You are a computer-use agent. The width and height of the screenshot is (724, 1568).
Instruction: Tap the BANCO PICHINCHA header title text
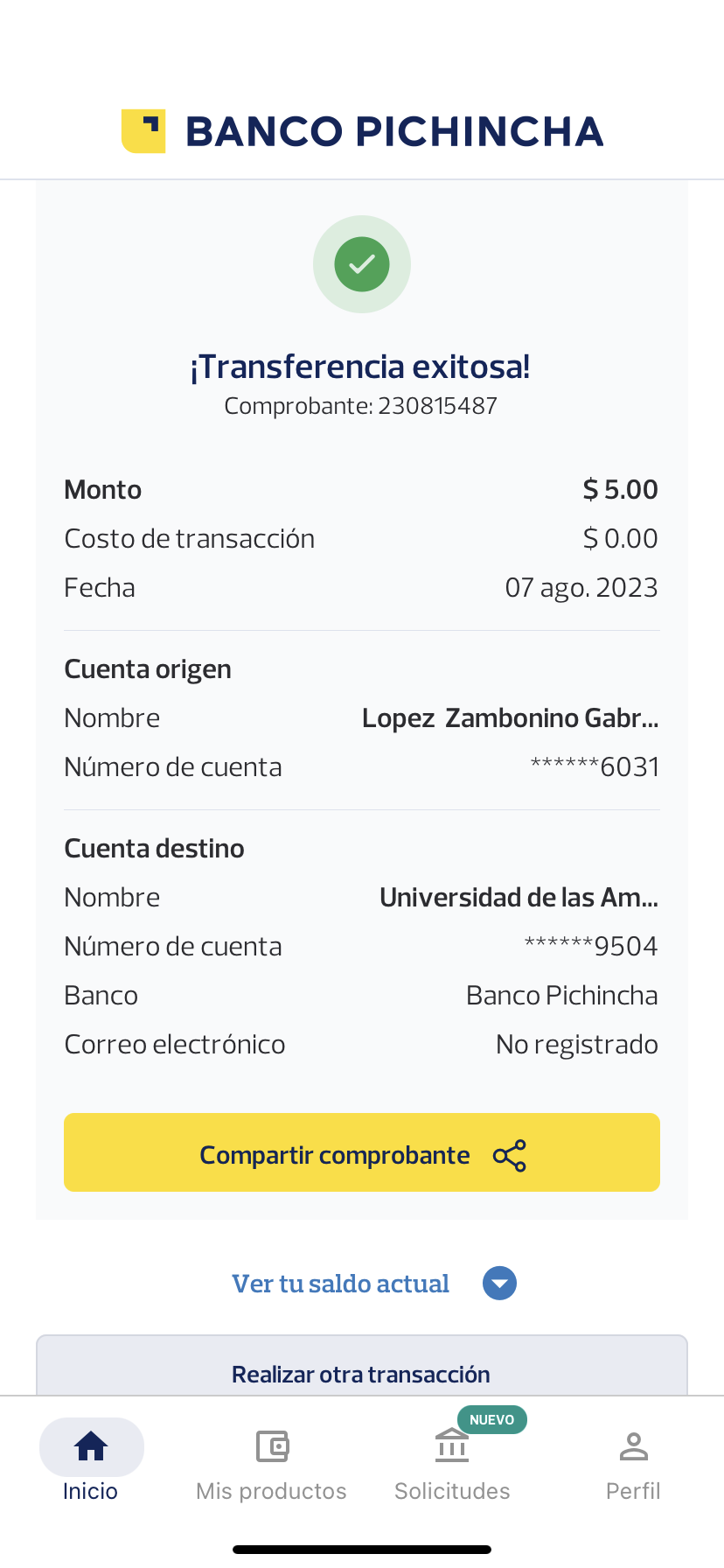394,131
